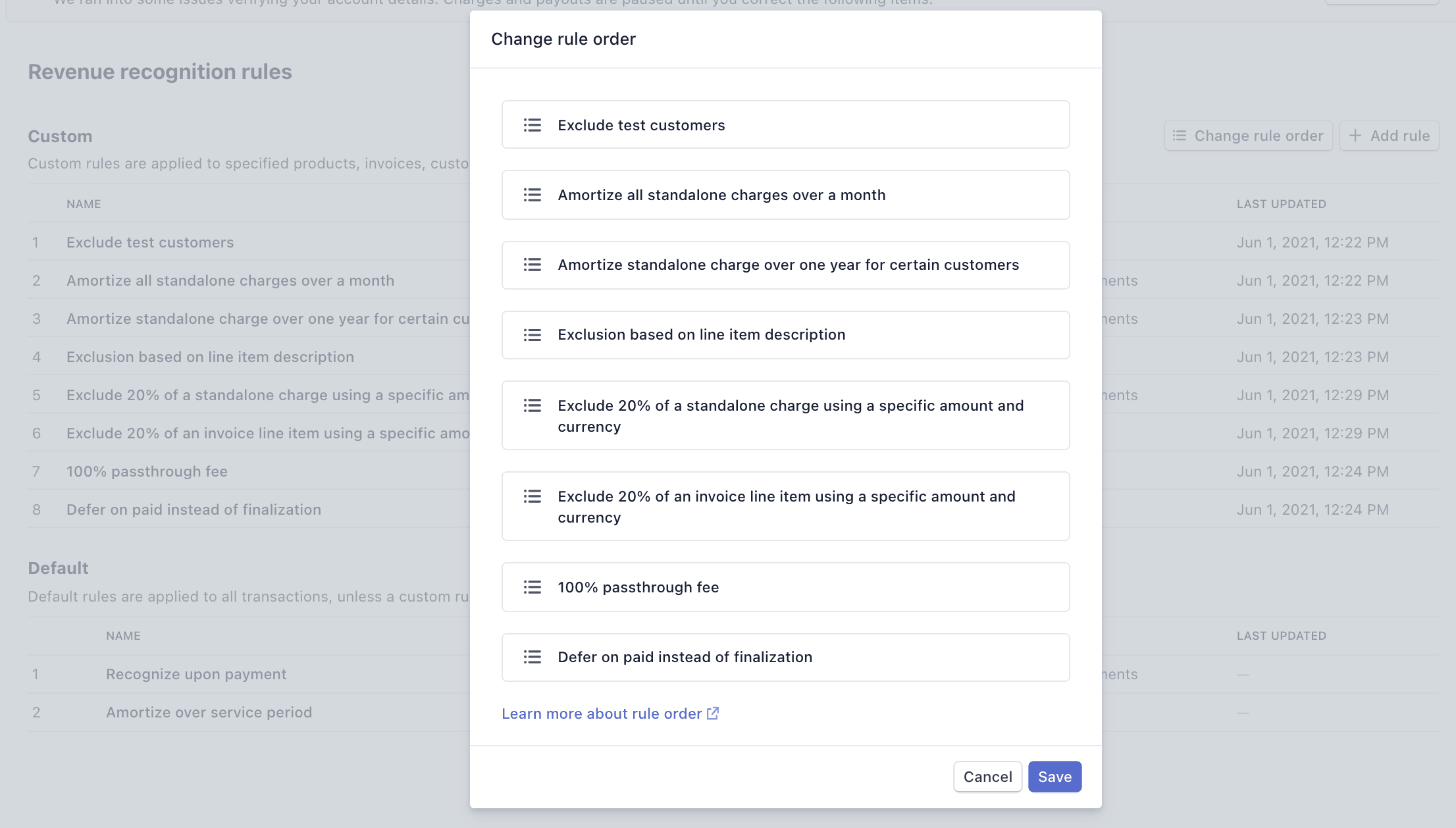1456x828 pixels.
Task: Click drag handle for Amortize all standalone charges
Action: click(532, 195)
